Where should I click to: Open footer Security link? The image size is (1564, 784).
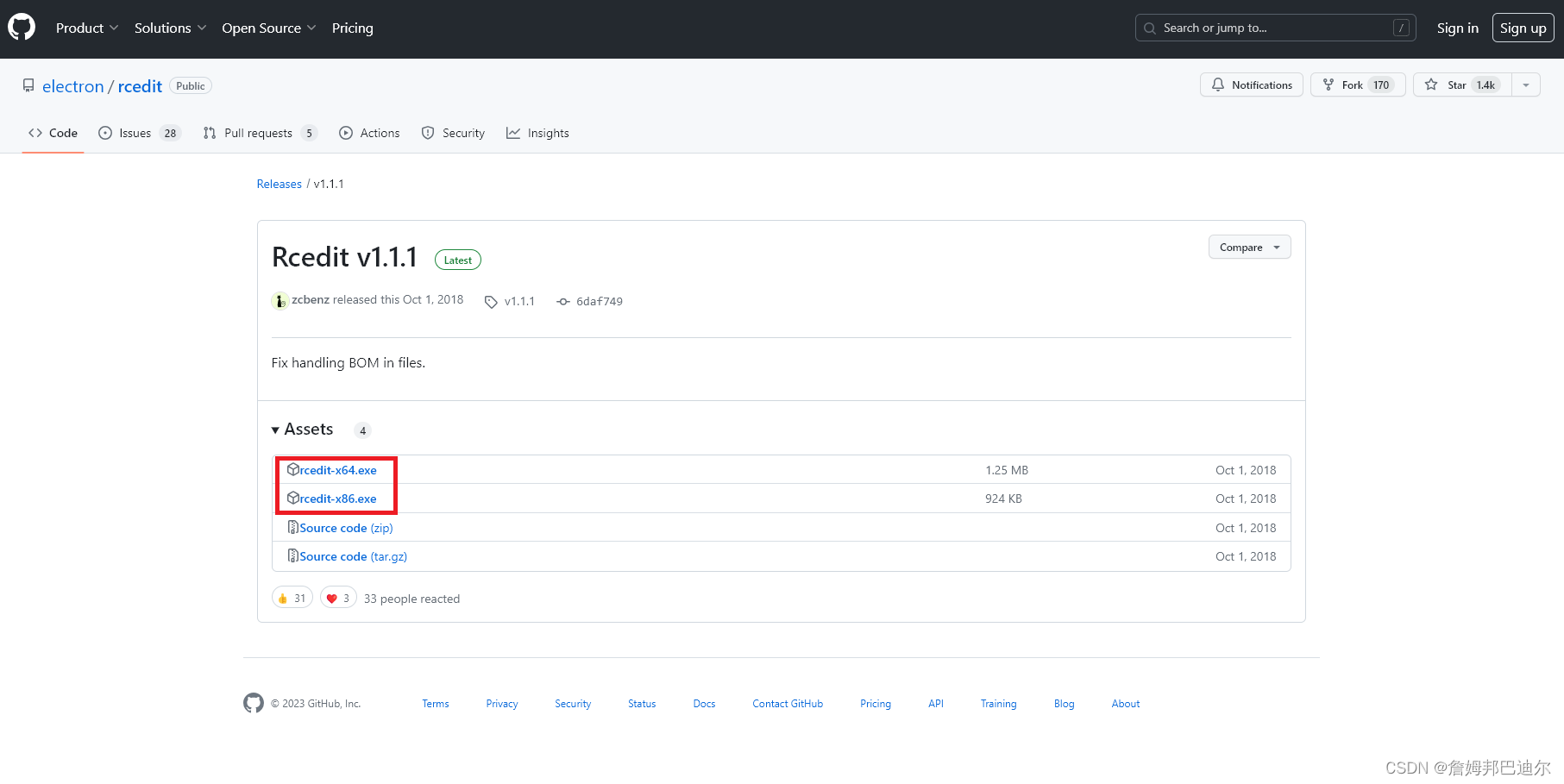point(573,704)
